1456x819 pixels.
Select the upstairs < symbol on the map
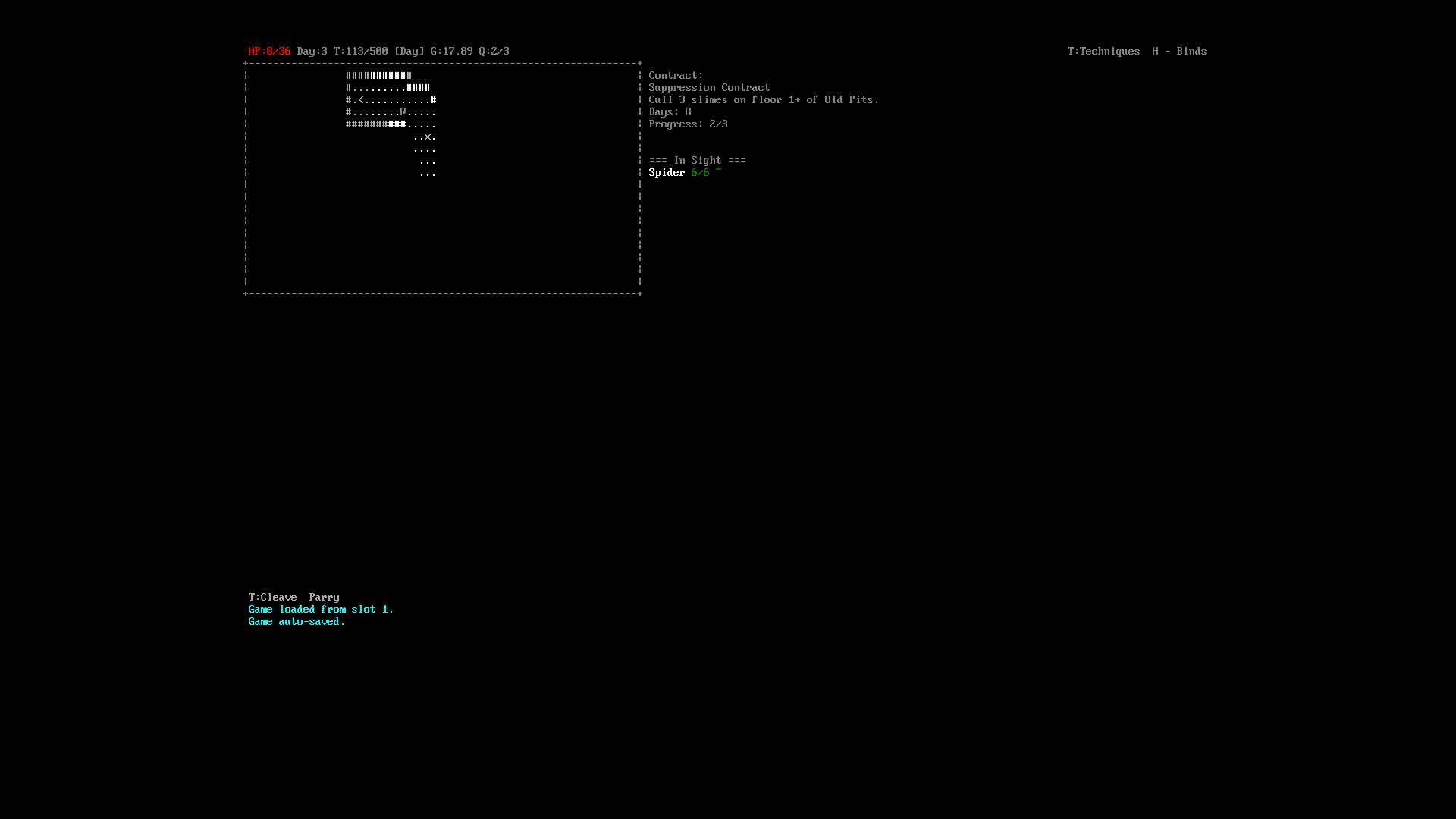361,99
